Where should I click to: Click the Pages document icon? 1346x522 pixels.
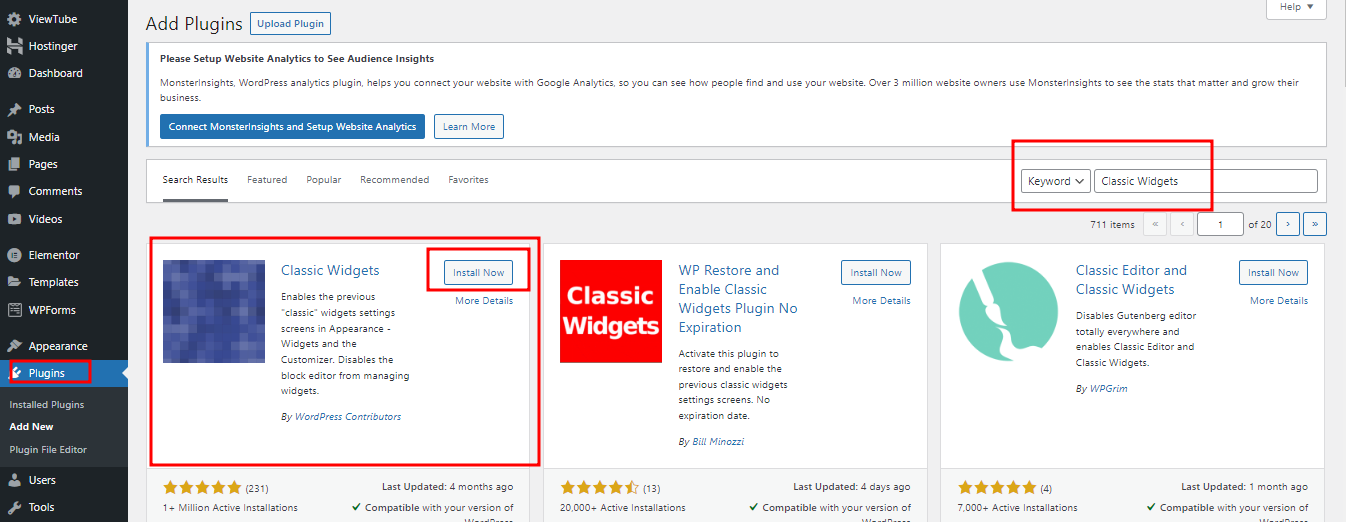pos(14,164)
